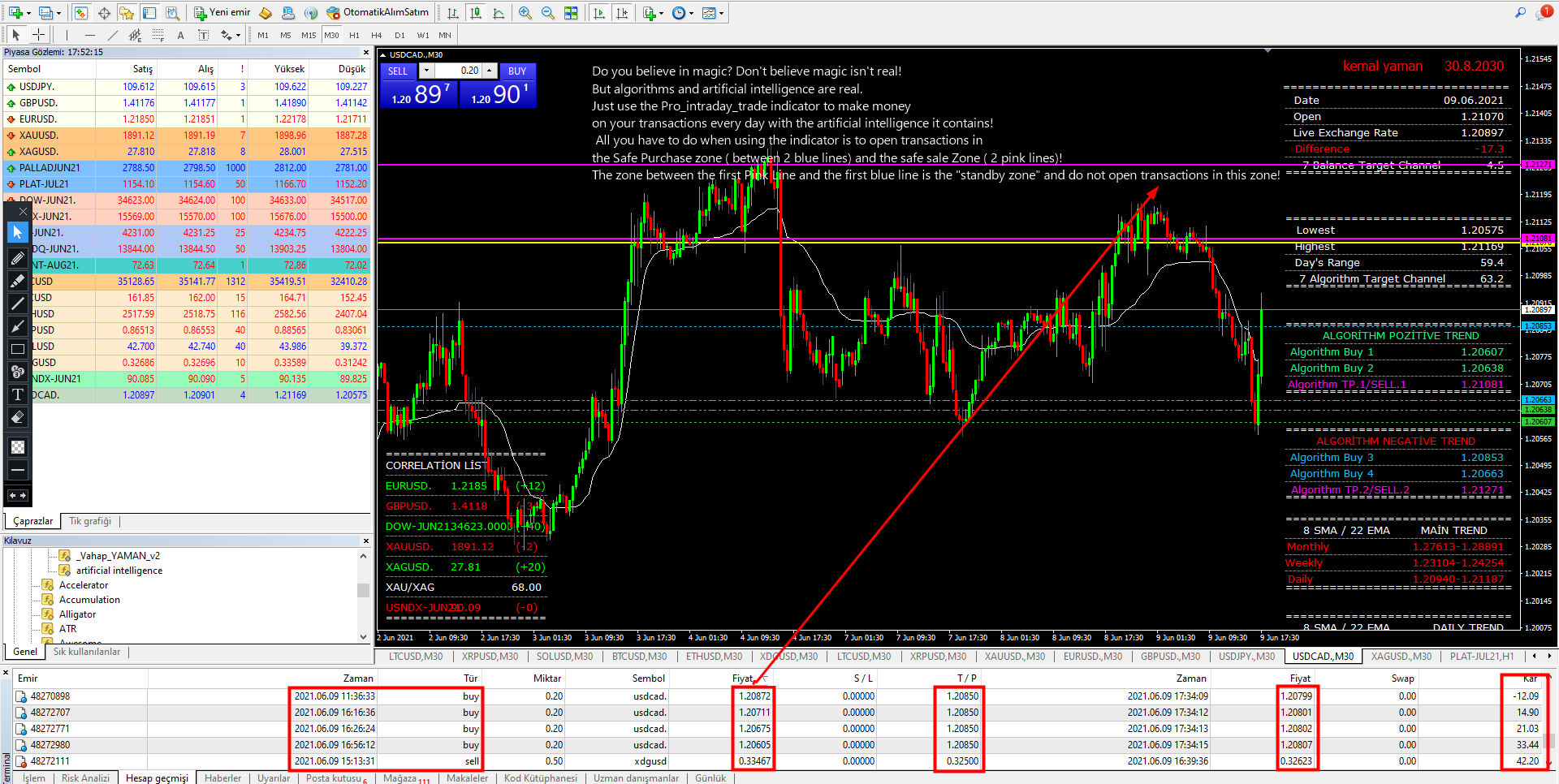
Task: Toggle the Navigator panel star-folder button
Action: point(127,13)
